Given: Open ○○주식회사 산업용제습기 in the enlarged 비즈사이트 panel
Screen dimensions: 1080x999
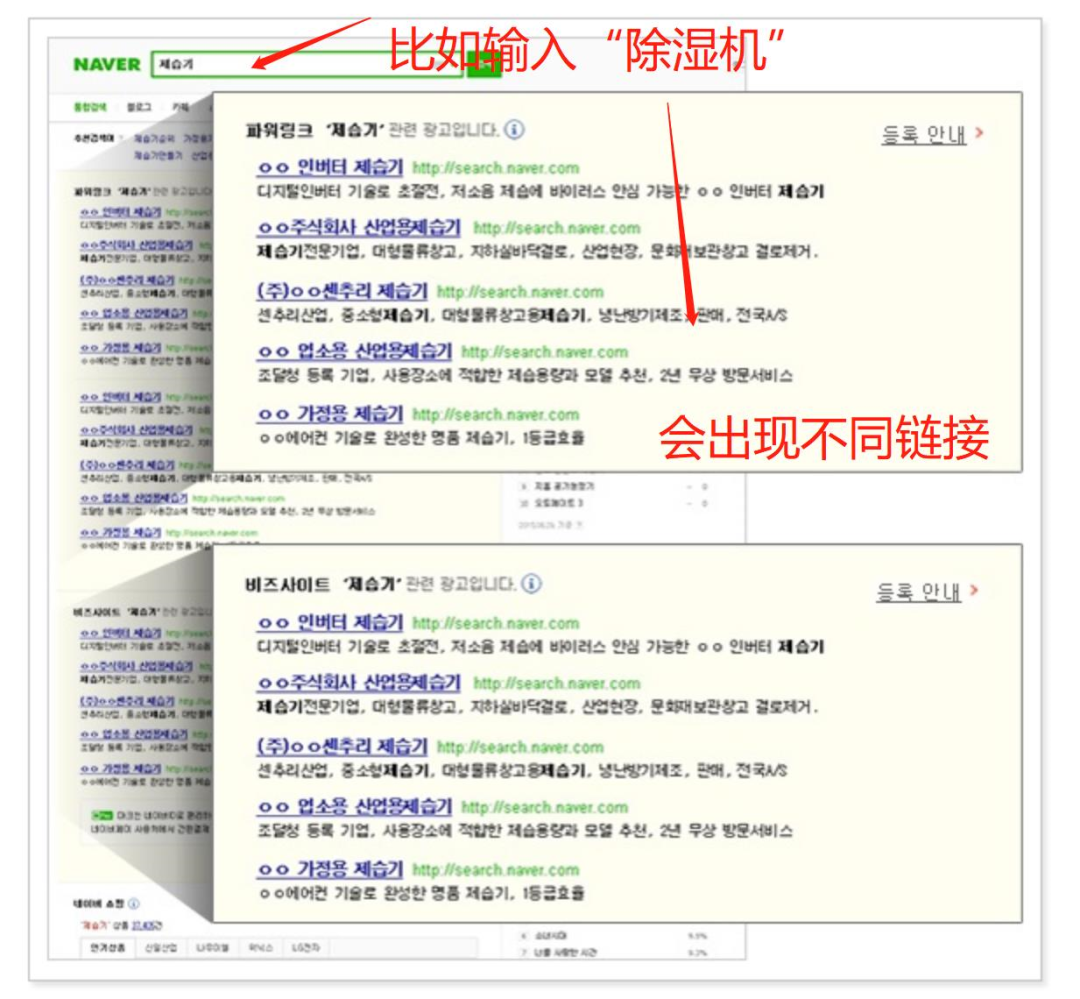Looking at the screenshot, I should pyautogui.click(x=359, y=683).
